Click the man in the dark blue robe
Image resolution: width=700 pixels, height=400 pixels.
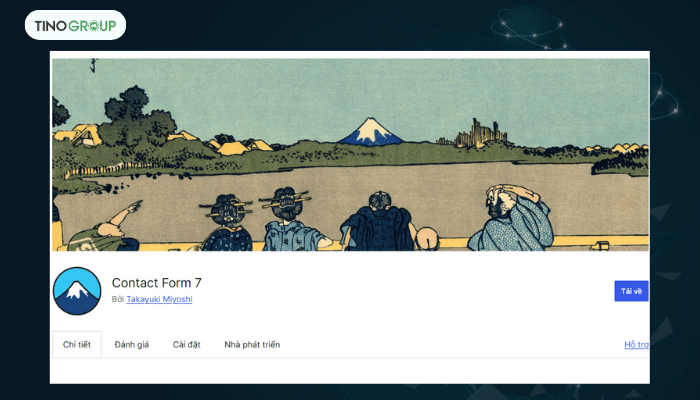pyautogui.click(x=379, y=221)
